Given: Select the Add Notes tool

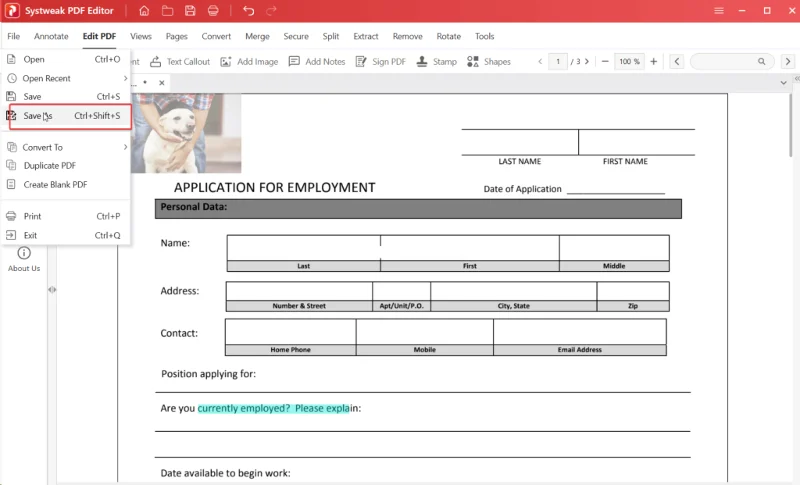Looking at the screenshot, I should click(317, 62).
